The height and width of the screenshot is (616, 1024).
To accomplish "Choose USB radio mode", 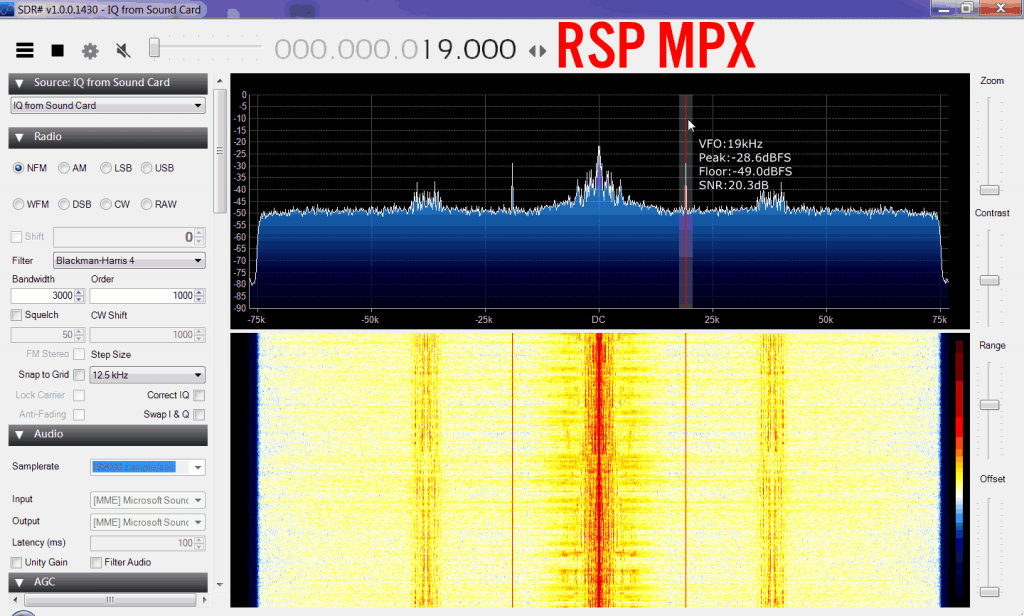I will [x=147, y=168].
